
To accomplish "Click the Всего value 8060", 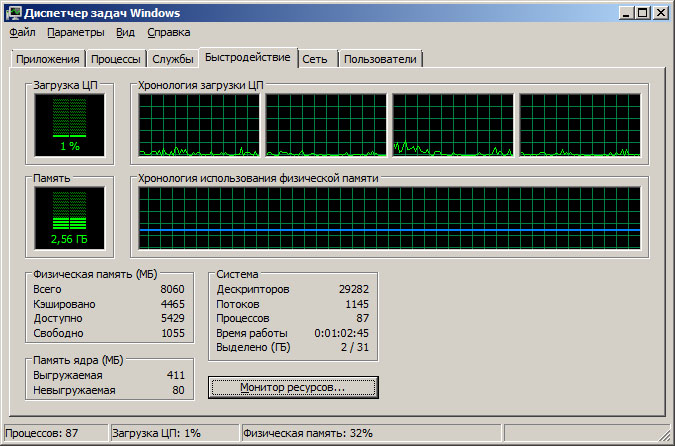I will point(172,289).
